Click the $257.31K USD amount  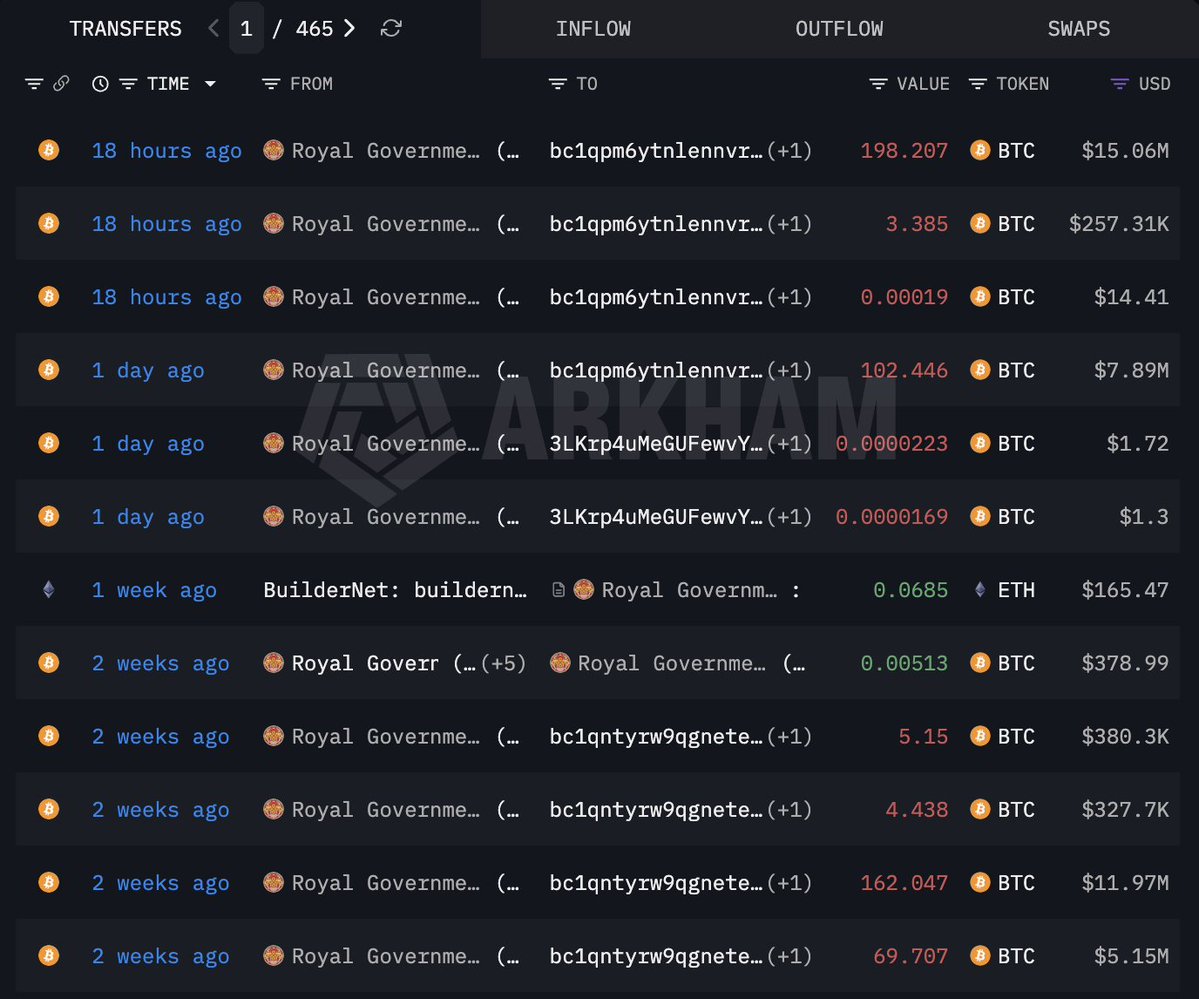coord(1119,223)
